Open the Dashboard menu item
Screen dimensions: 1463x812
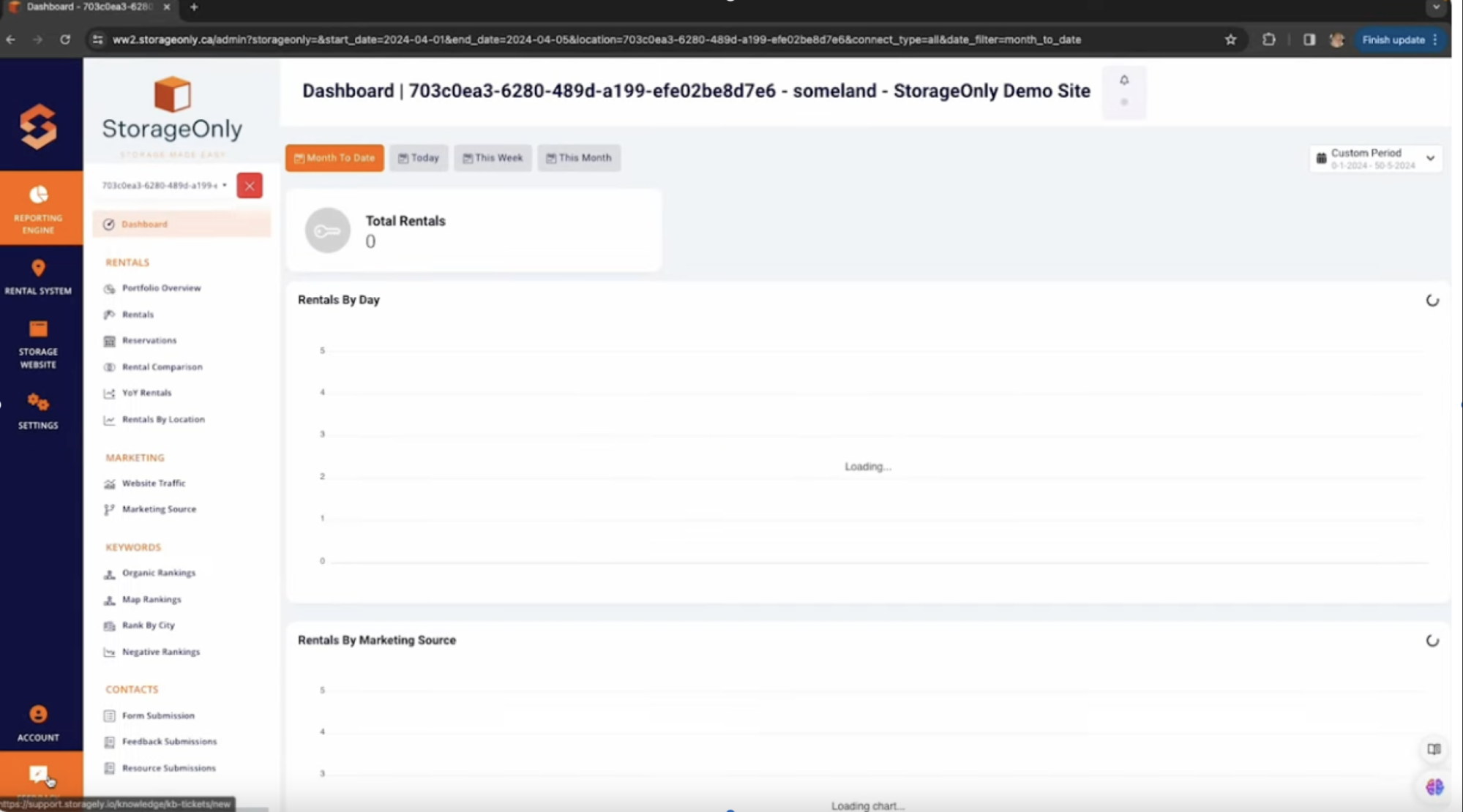pyautogui.click(x=182, y=224)
